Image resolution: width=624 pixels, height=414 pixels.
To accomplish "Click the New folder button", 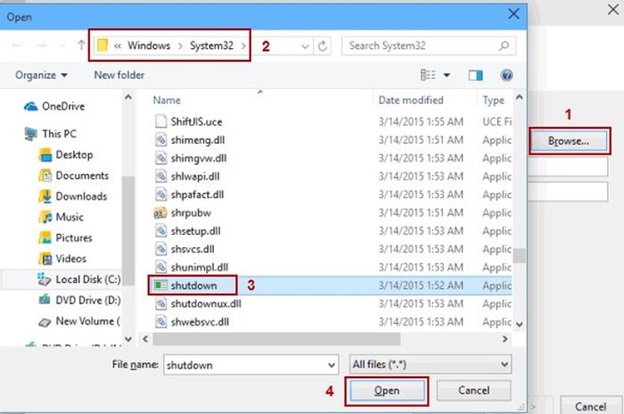I will 119,75.
